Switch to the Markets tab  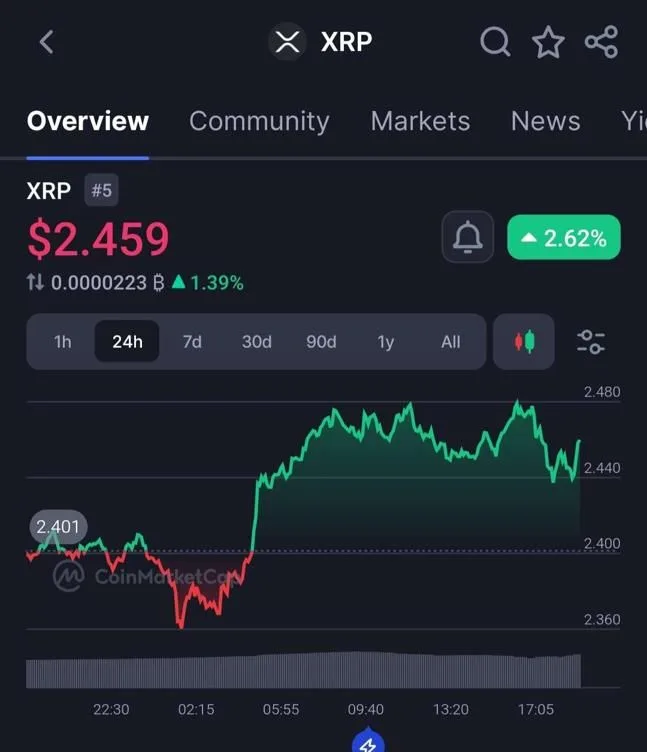click(x=420, y=121)
